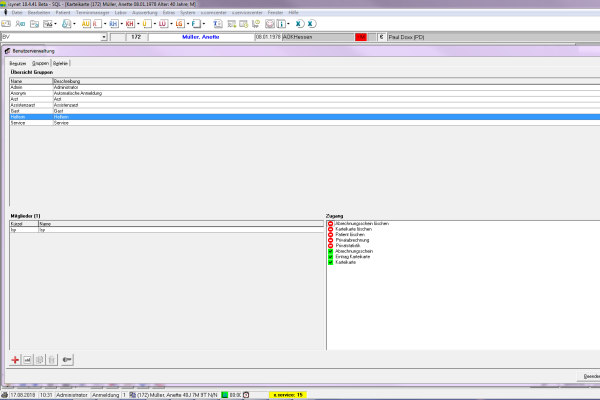Viewport: 600px width, 400px height.
Task: Click the trash delete icon button
Action: click(52, 359)
